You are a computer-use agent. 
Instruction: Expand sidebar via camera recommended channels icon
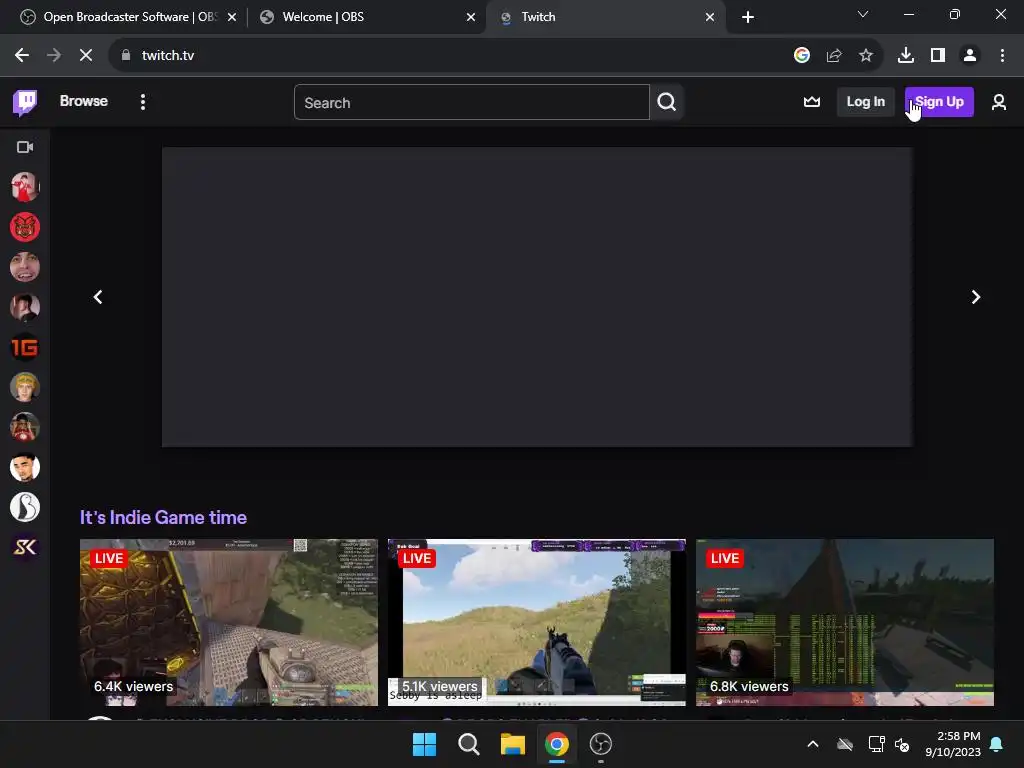coord(25,147)
